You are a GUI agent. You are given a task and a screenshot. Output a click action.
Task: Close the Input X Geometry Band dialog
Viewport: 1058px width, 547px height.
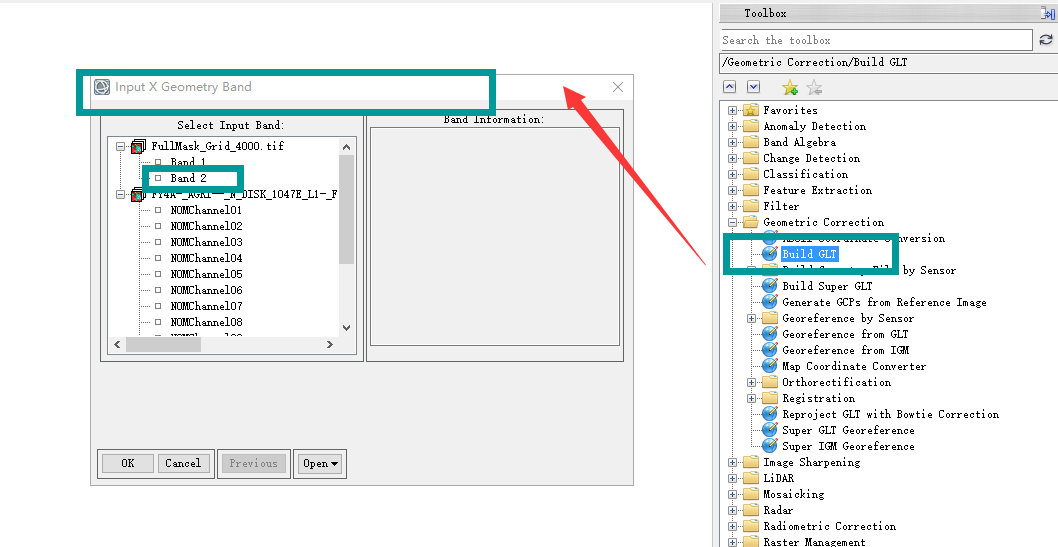tap(617, 87)
